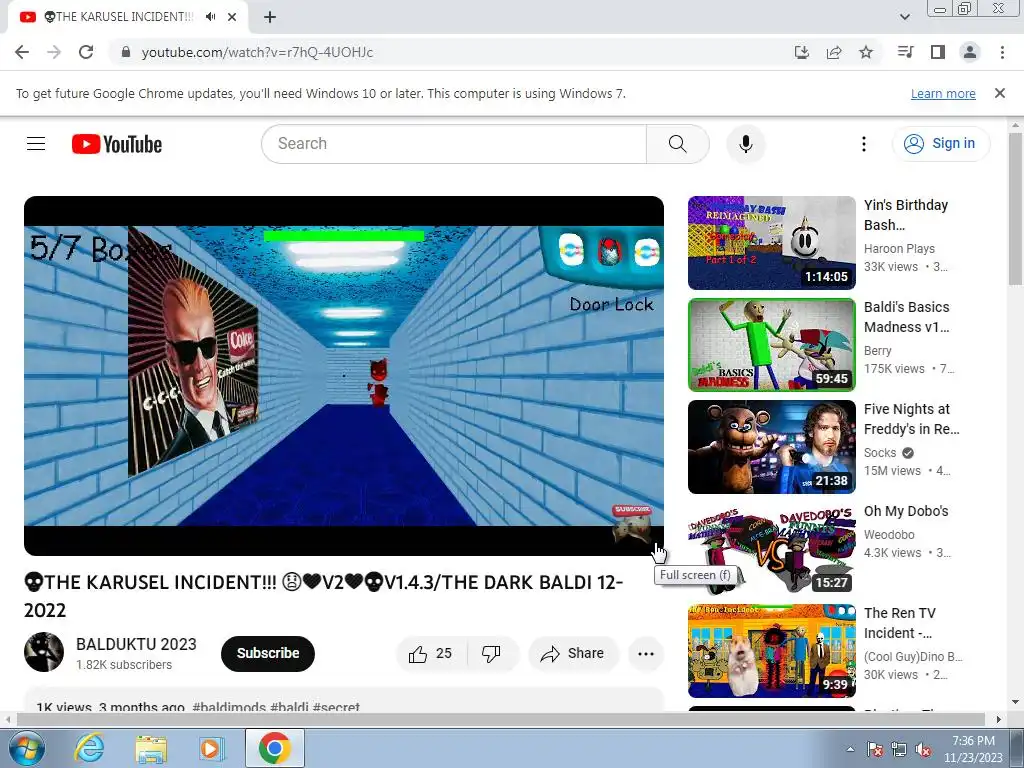Open YouTube settings three-dot menu
This screenshot has width=1024, height=768.
click(864, 144)
